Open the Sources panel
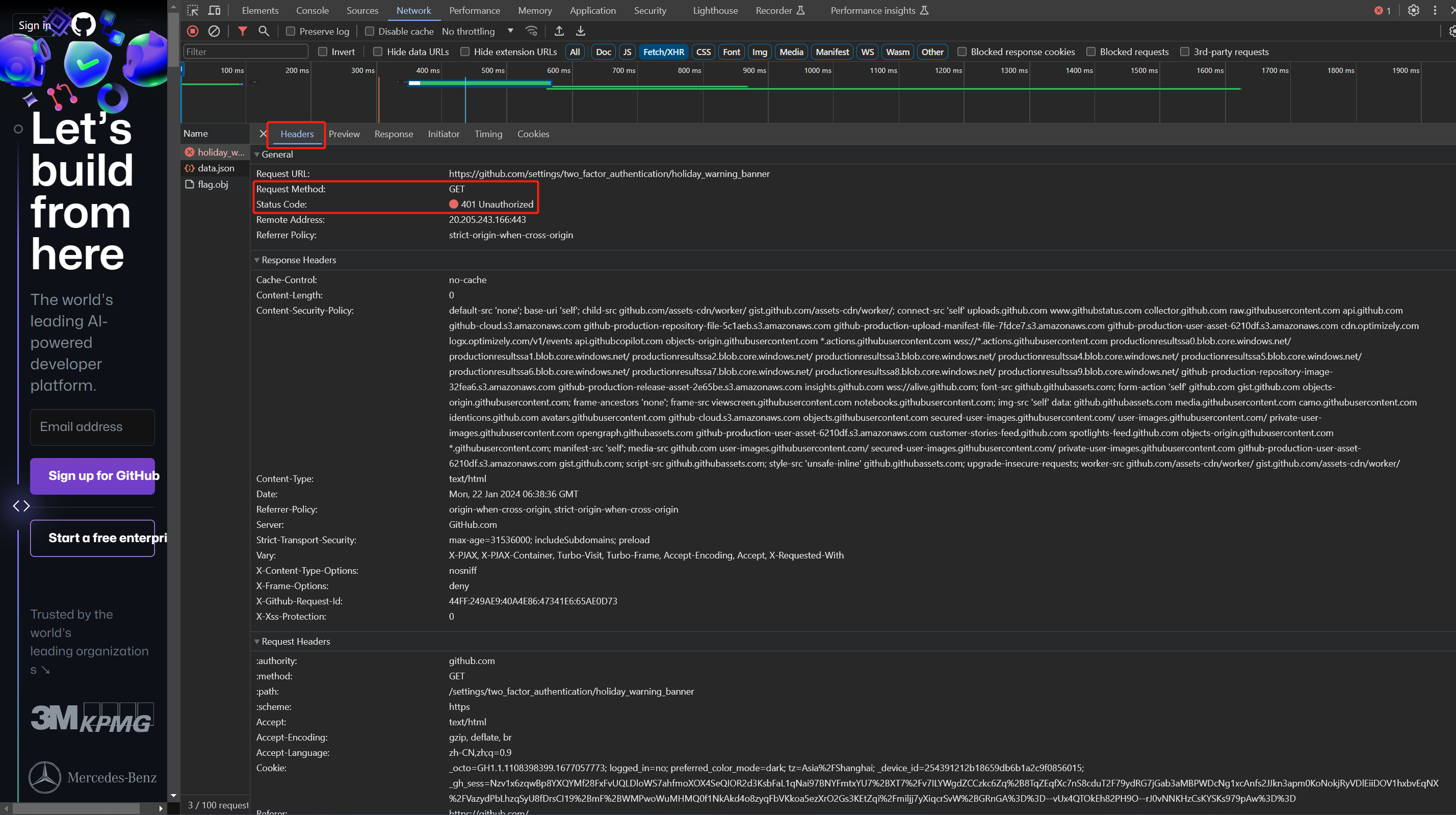1456x815 pixels. [x=362, y=10]
